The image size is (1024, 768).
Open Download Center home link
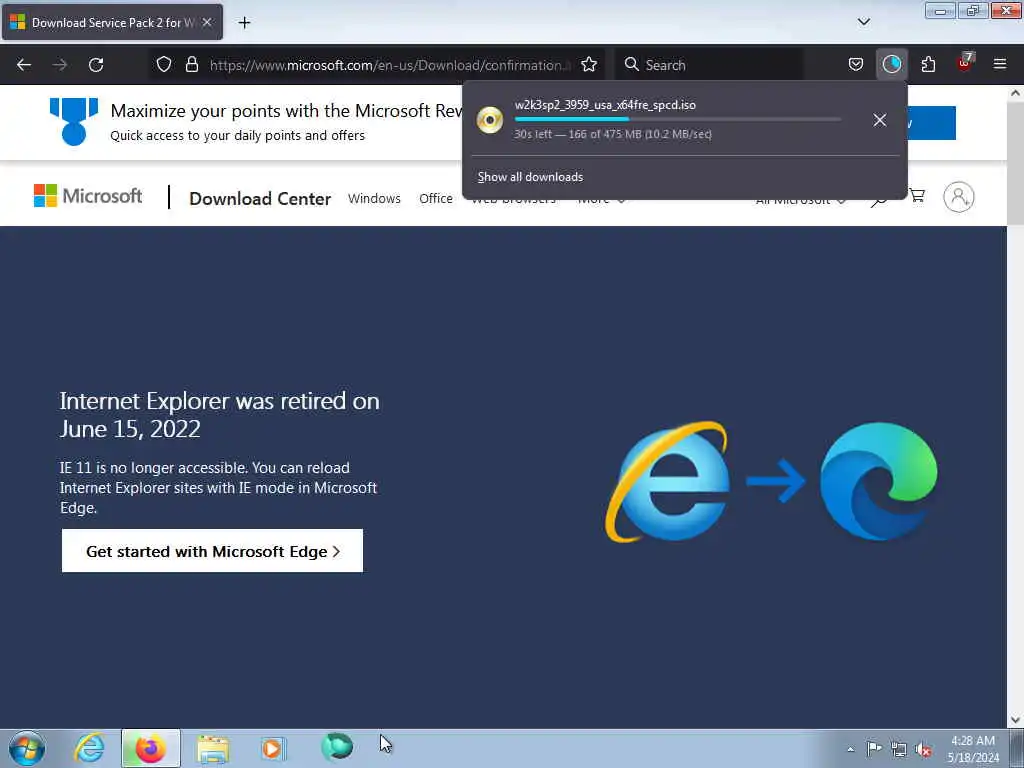(260, 199)
